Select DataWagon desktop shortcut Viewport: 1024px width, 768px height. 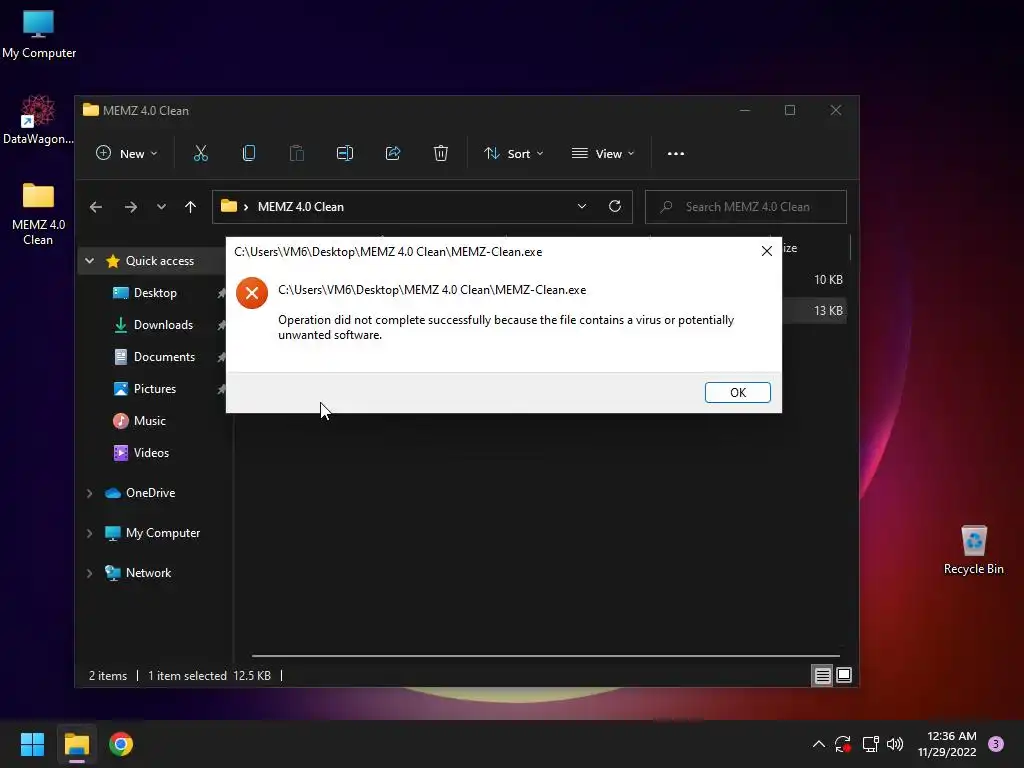38,120
